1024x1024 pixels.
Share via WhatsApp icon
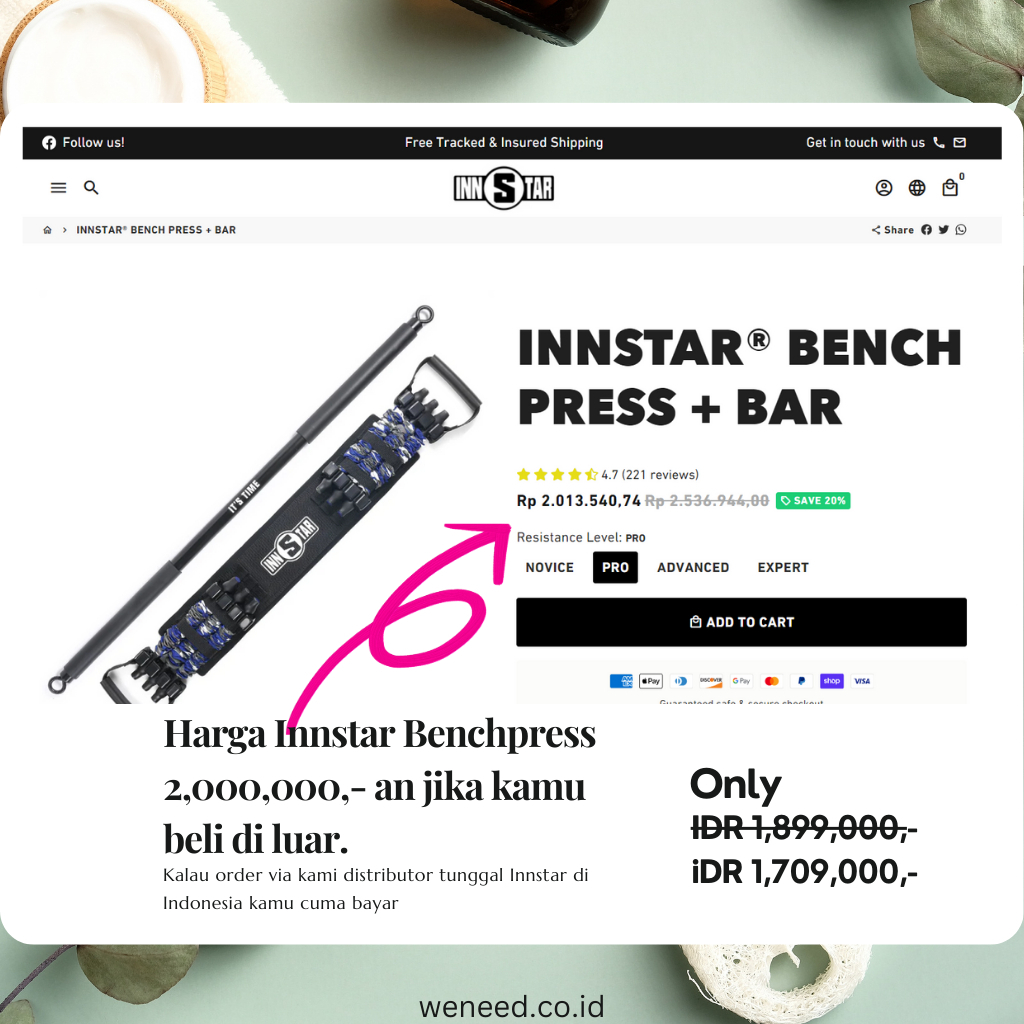pos(961,230)
